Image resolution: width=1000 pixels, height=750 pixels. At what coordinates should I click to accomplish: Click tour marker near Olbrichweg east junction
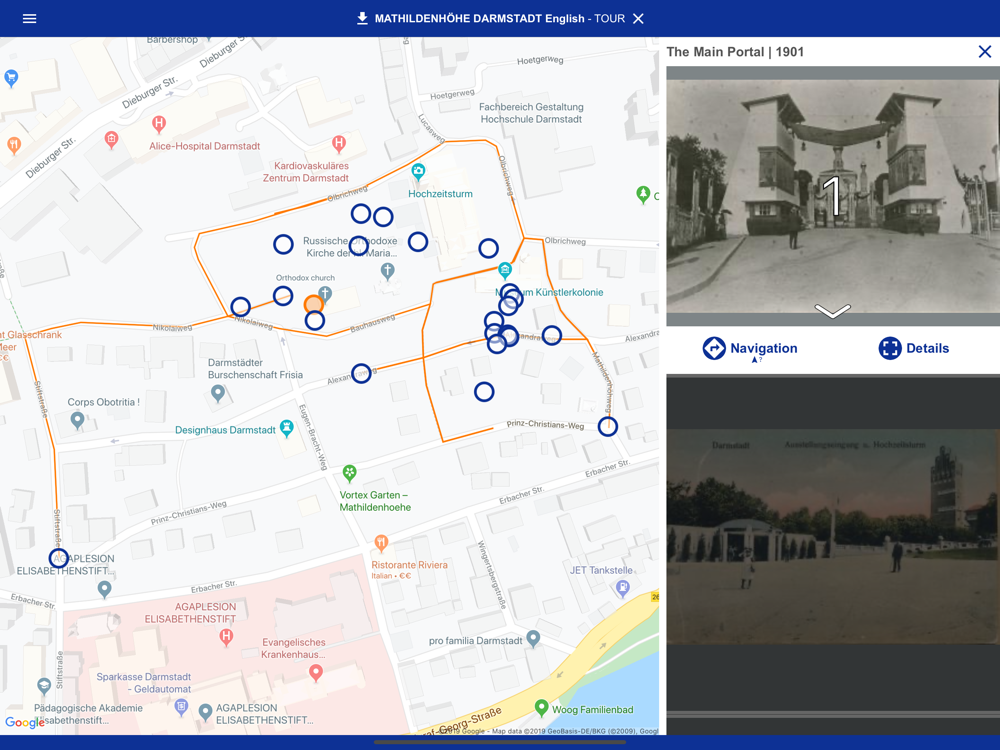tap(489, 248)
